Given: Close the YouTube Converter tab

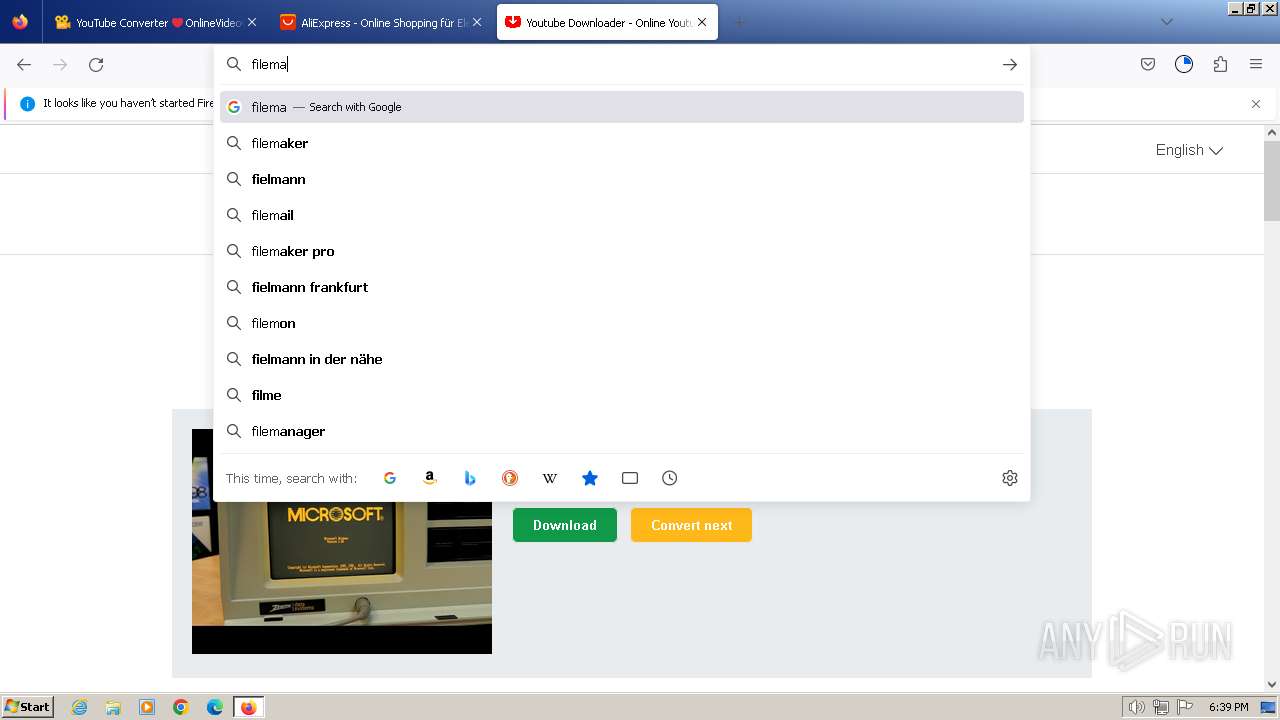Looking at the screenshot, I should point(252,22).
